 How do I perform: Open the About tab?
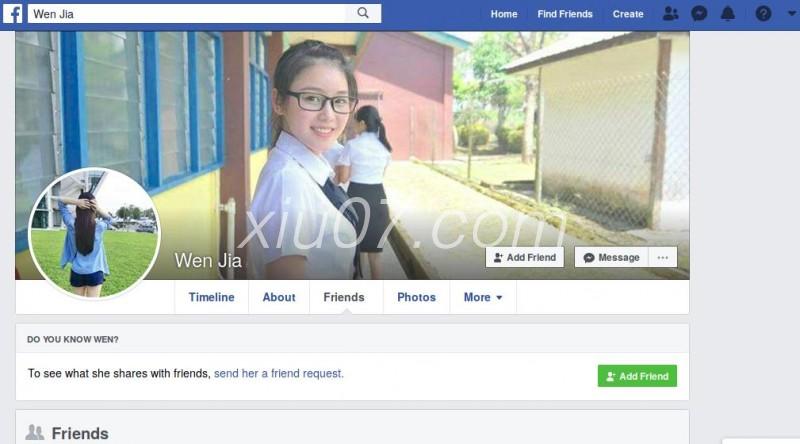[279, 297]
